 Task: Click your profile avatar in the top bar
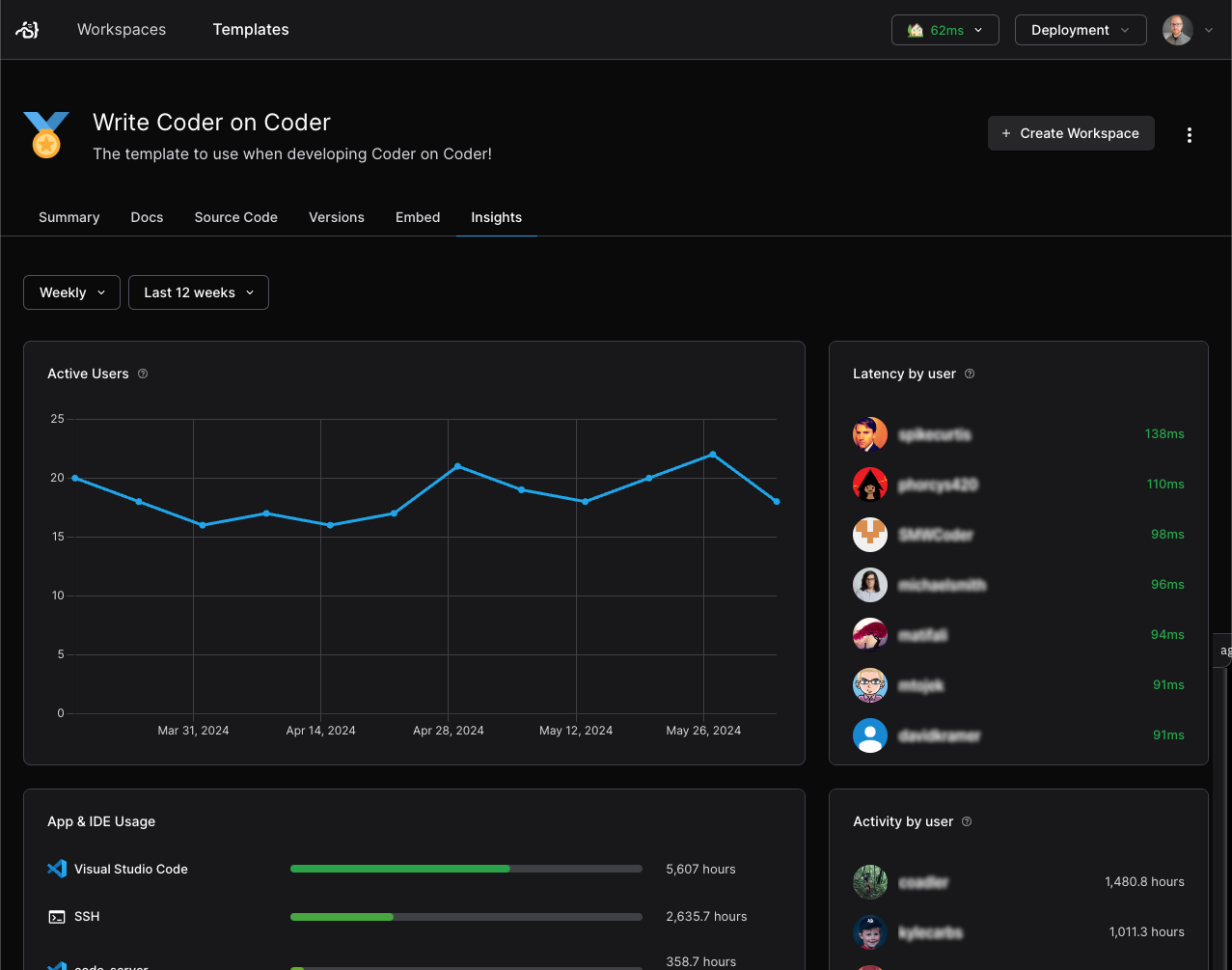(x=1177, y=29)
